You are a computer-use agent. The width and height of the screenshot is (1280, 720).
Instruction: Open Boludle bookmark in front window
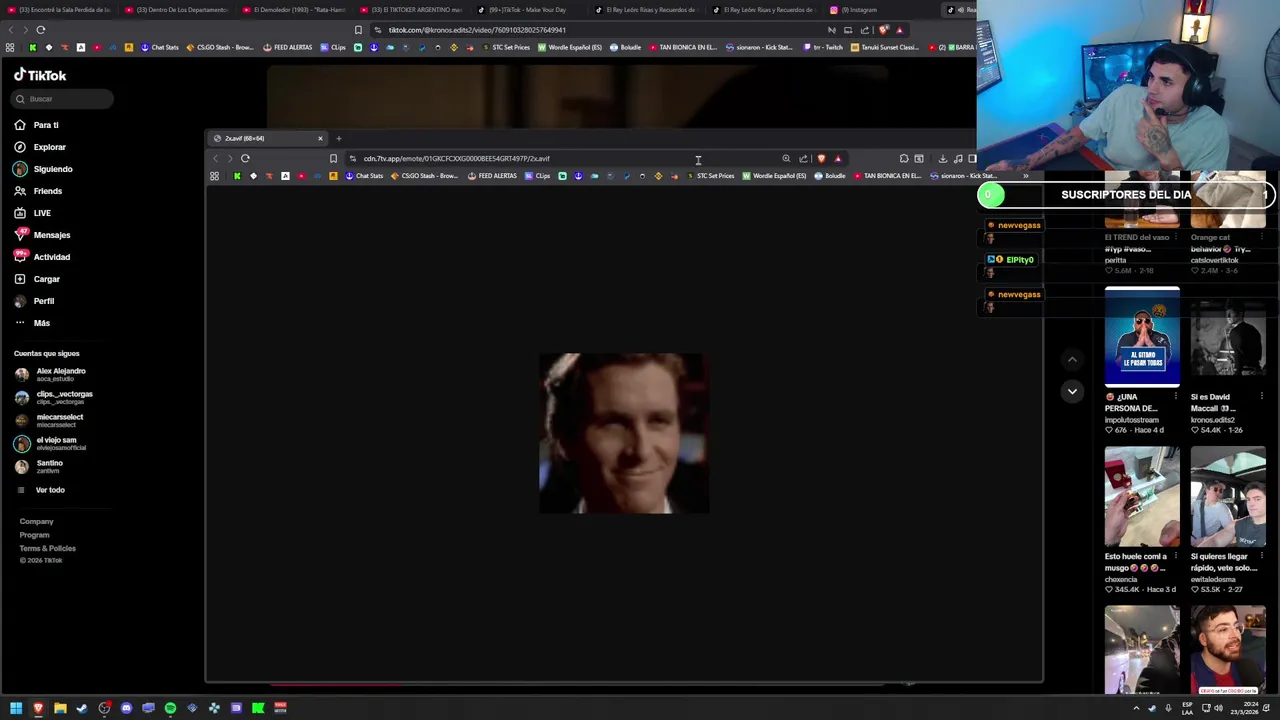(x=830, y=176)
